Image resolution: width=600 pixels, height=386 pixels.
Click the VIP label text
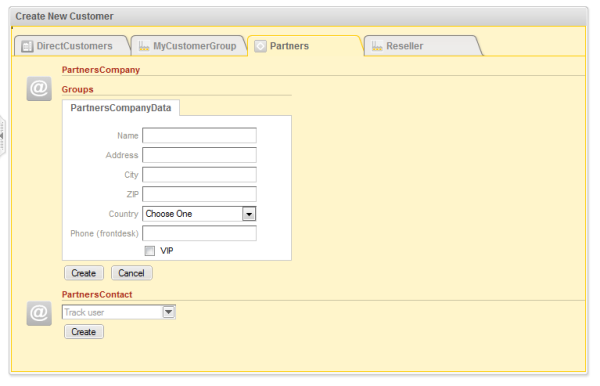(x=167, y=251)
